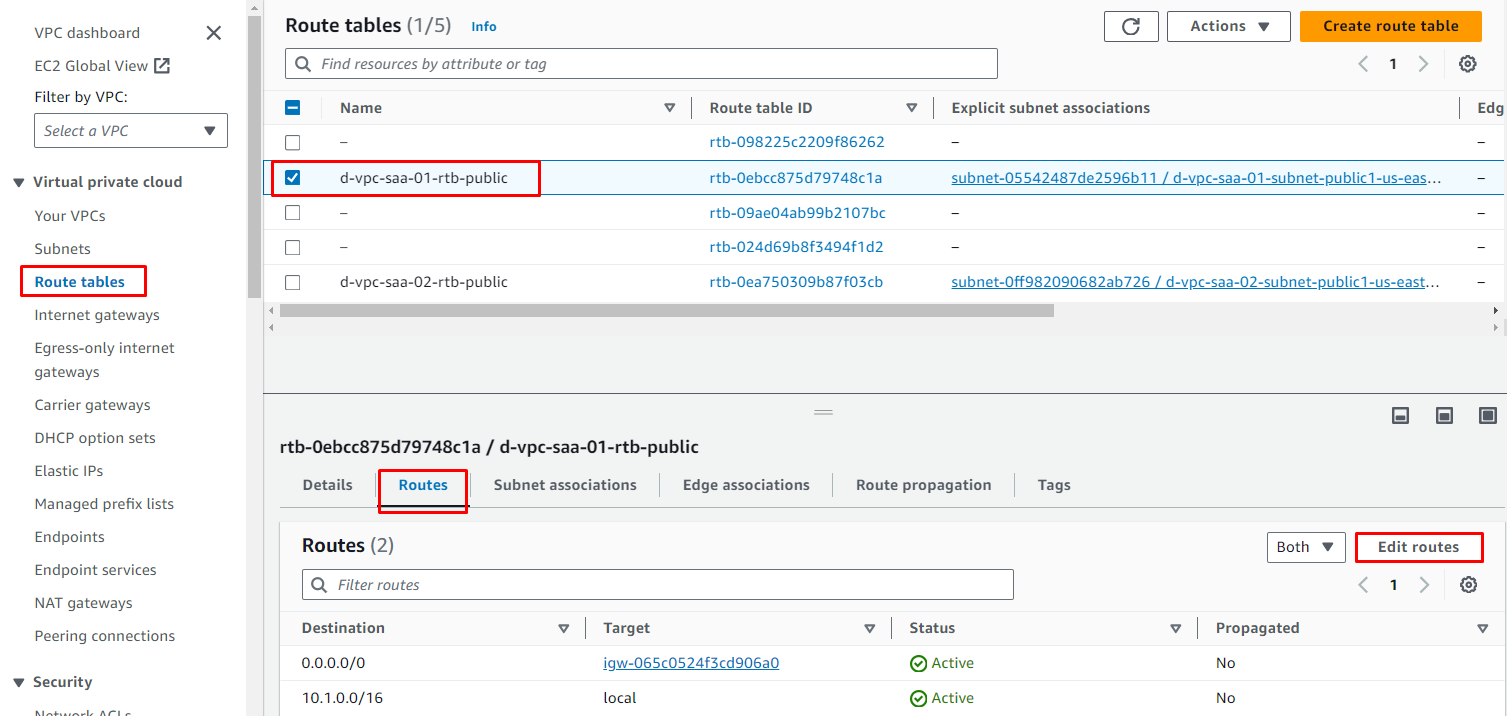Collapse details pane to bottom
The height and width of the screenshot is (716, 1507).
click(1401, 415)
